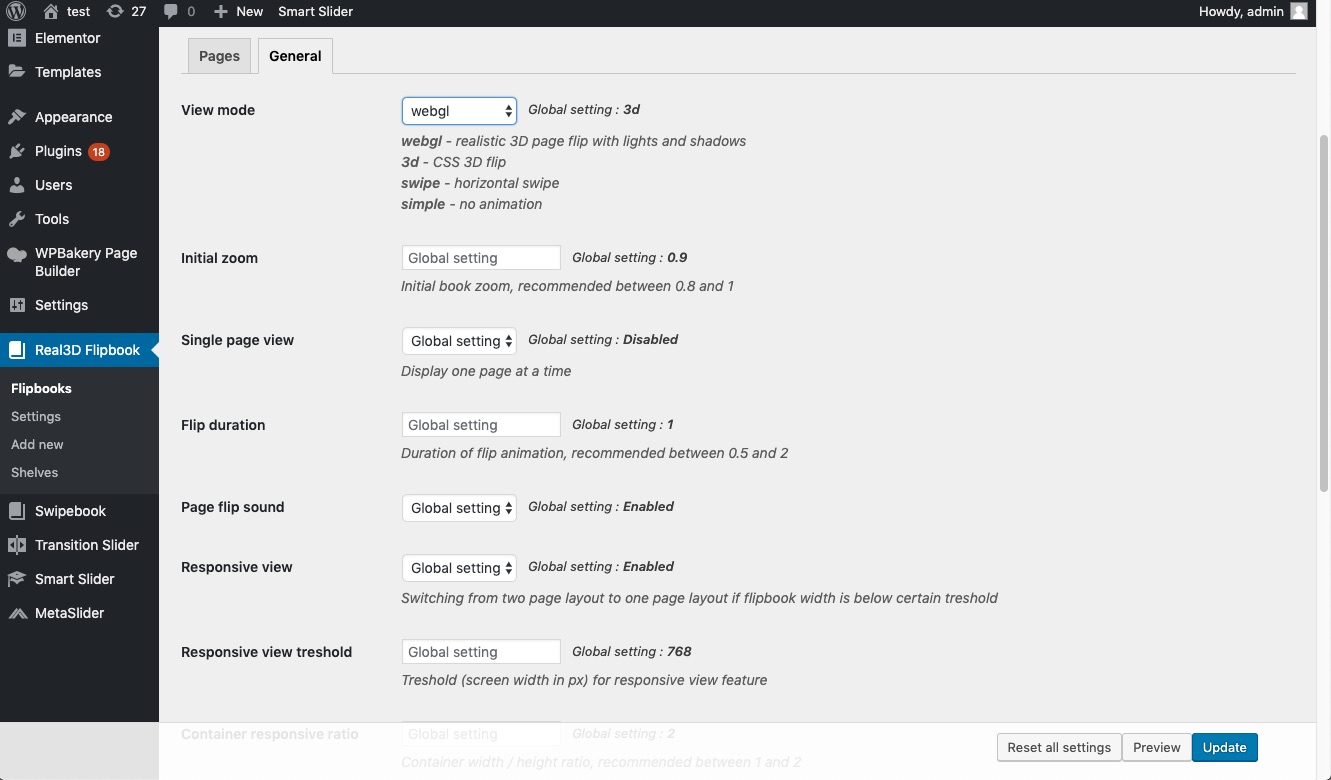Click the WordPress logo icon
This screenshot has width=1331, height=780.
[16, 11]
